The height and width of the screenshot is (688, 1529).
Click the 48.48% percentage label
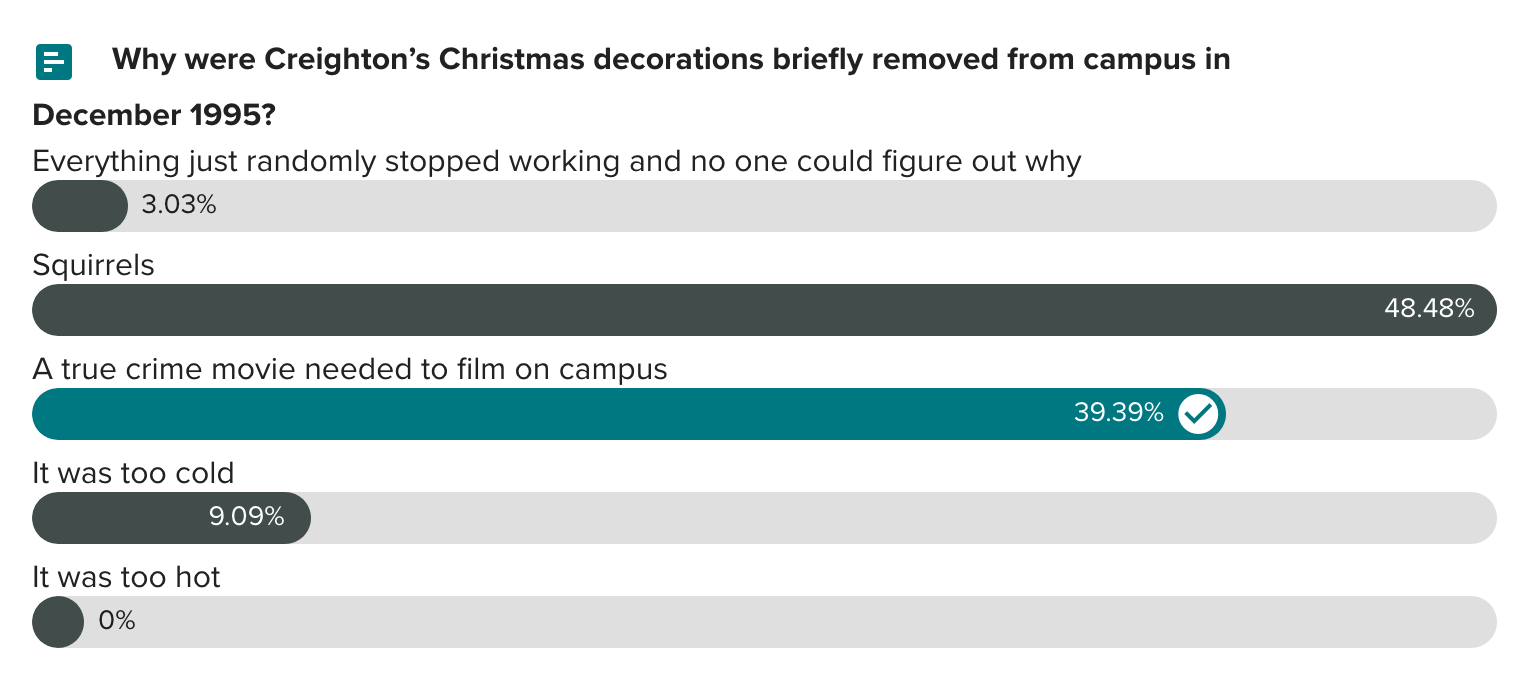click(x=1429, y=309)
